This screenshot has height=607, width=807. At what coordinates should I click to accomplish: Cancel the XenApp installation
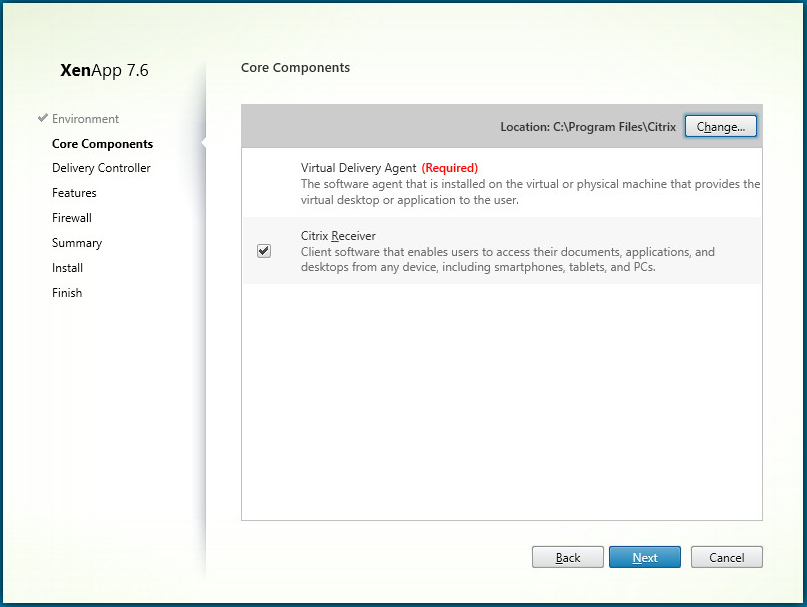click(x=726, y=558)
